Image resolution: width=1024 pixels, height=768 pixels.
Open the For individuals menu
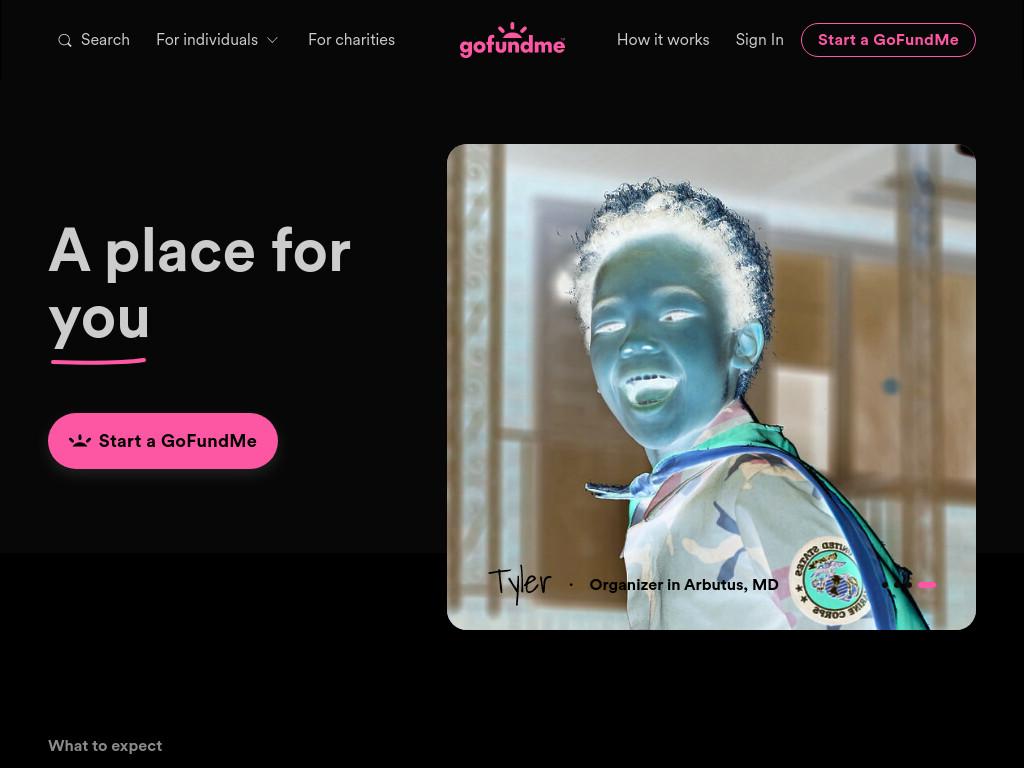pos(217,40)
